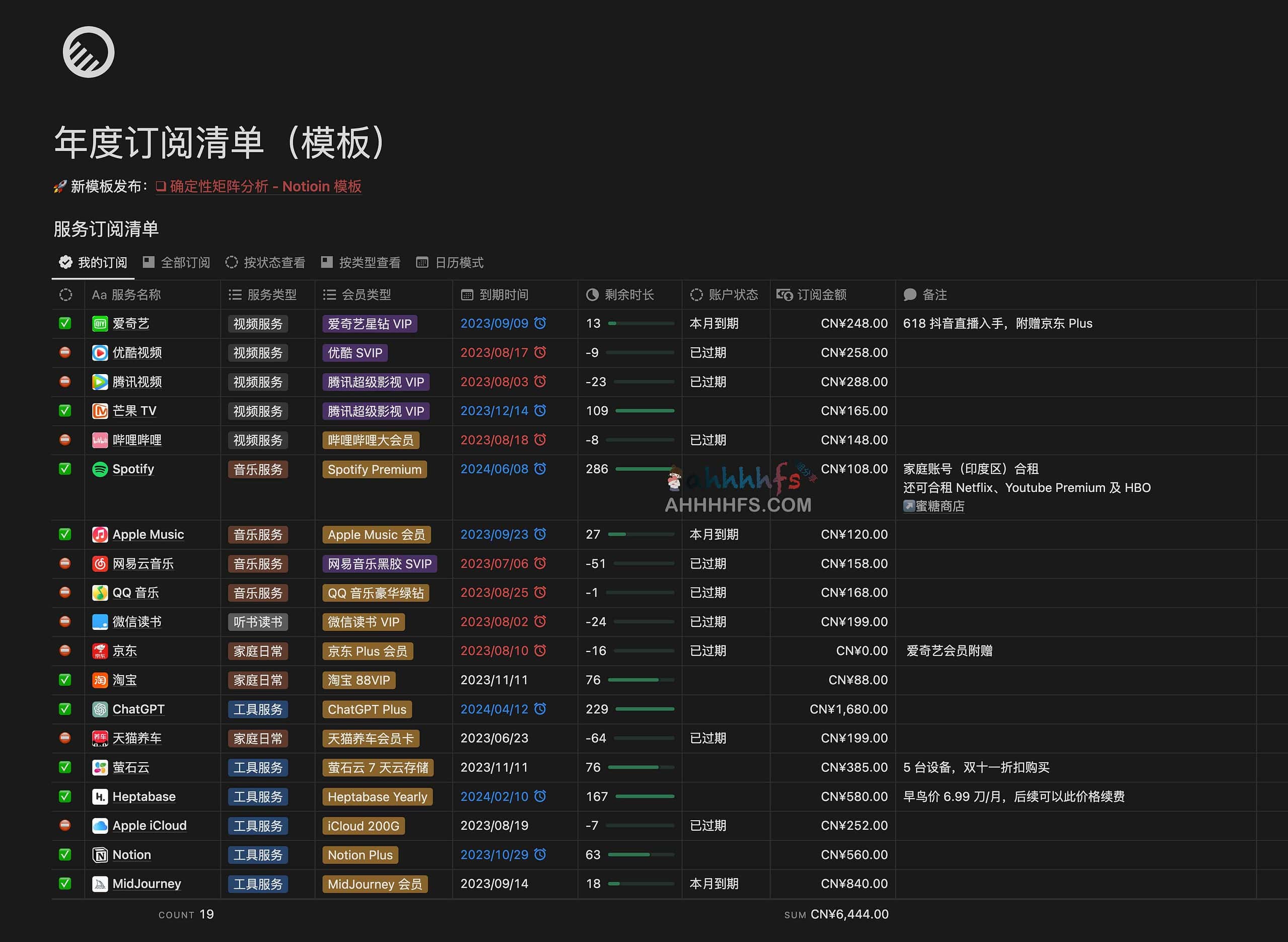Click the Notion app icon in its row

tap(100, 854)
